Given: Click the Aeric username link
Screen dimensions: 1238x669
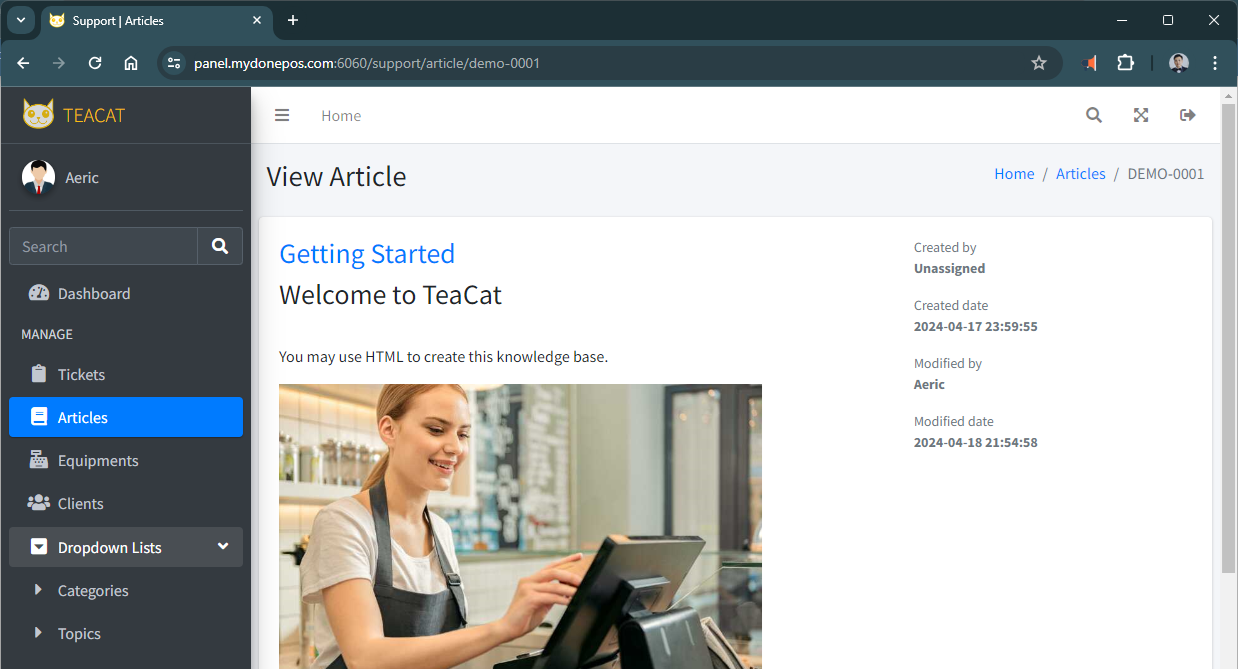Looking at the screenshot, I should (82, 177).
